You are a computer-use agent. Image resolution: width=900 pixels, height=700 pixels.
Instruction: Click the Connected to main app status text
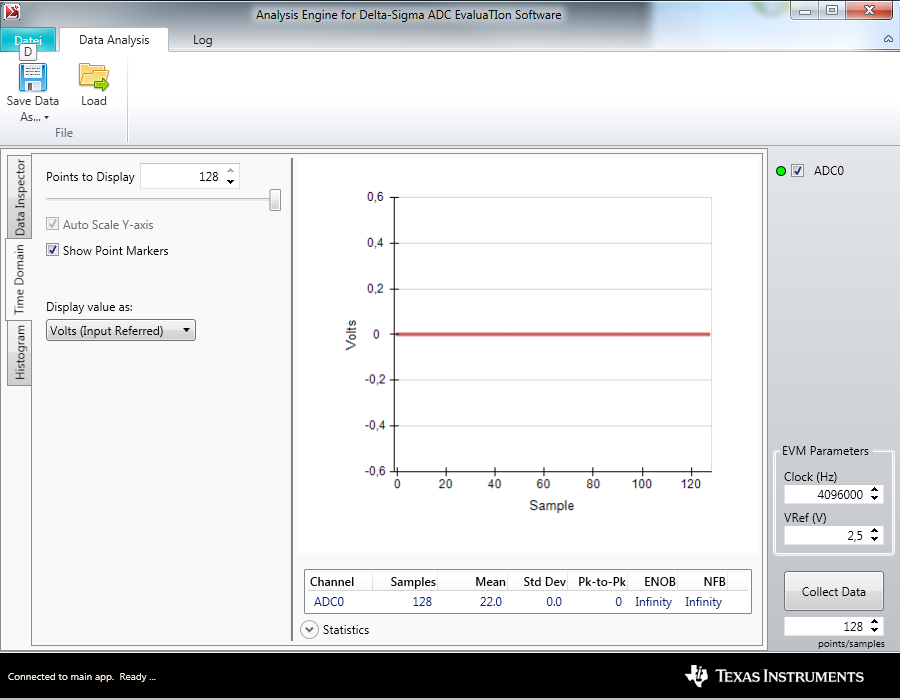click(x=82, y=676)
